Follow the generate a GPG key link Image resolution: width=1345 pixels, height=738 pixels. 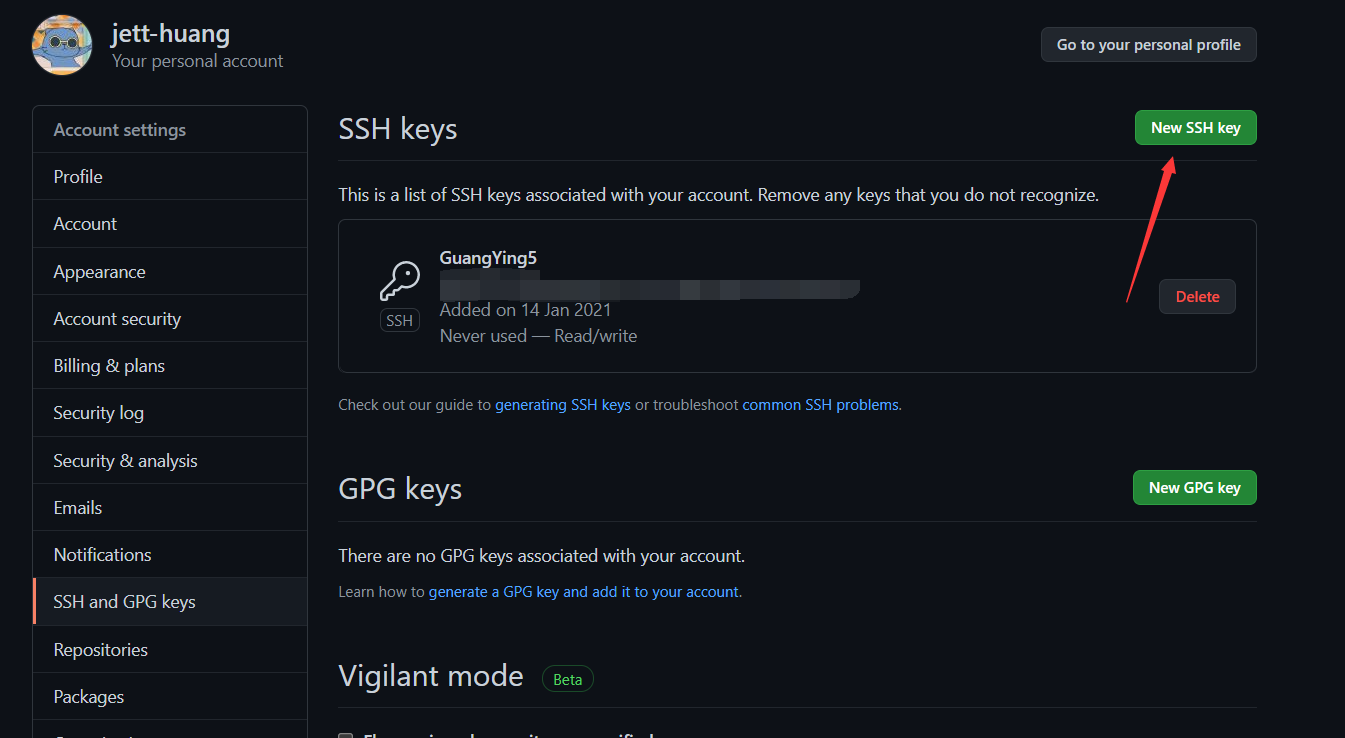pos(585,592)
